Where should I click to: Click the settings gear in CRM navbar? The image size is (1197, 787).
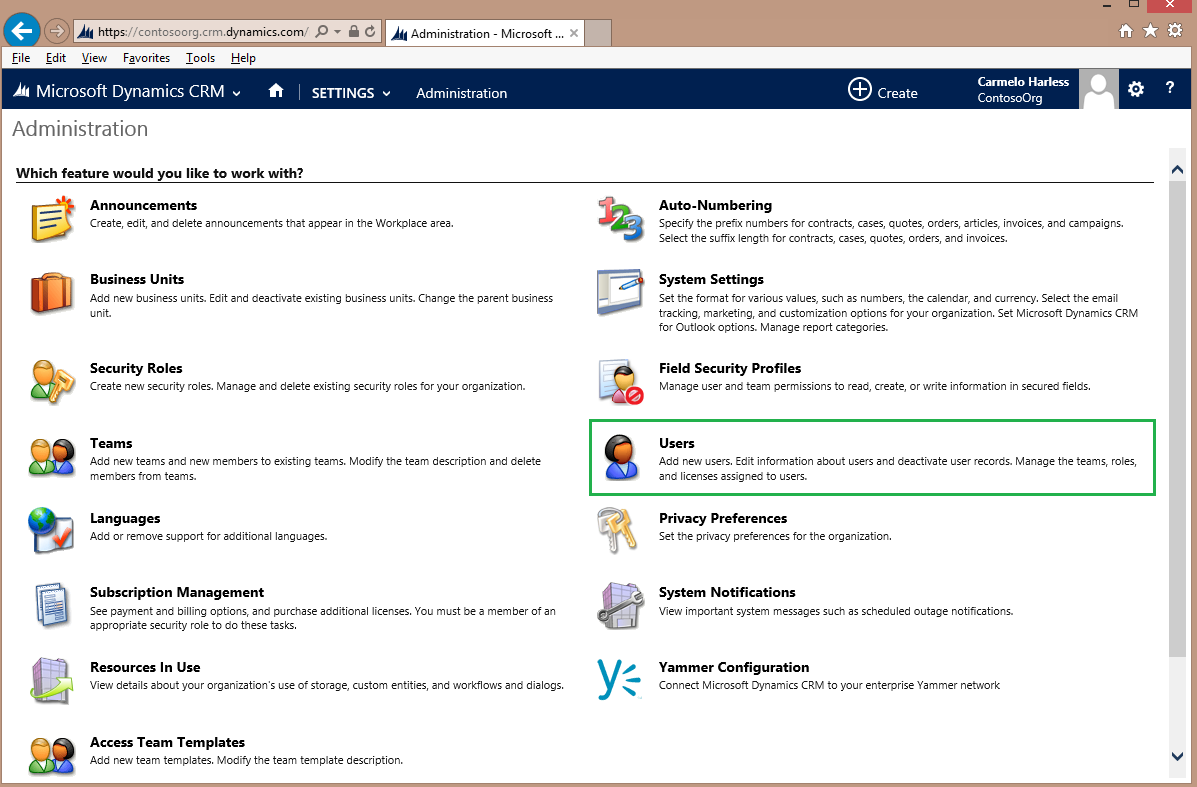[1136, 89]
